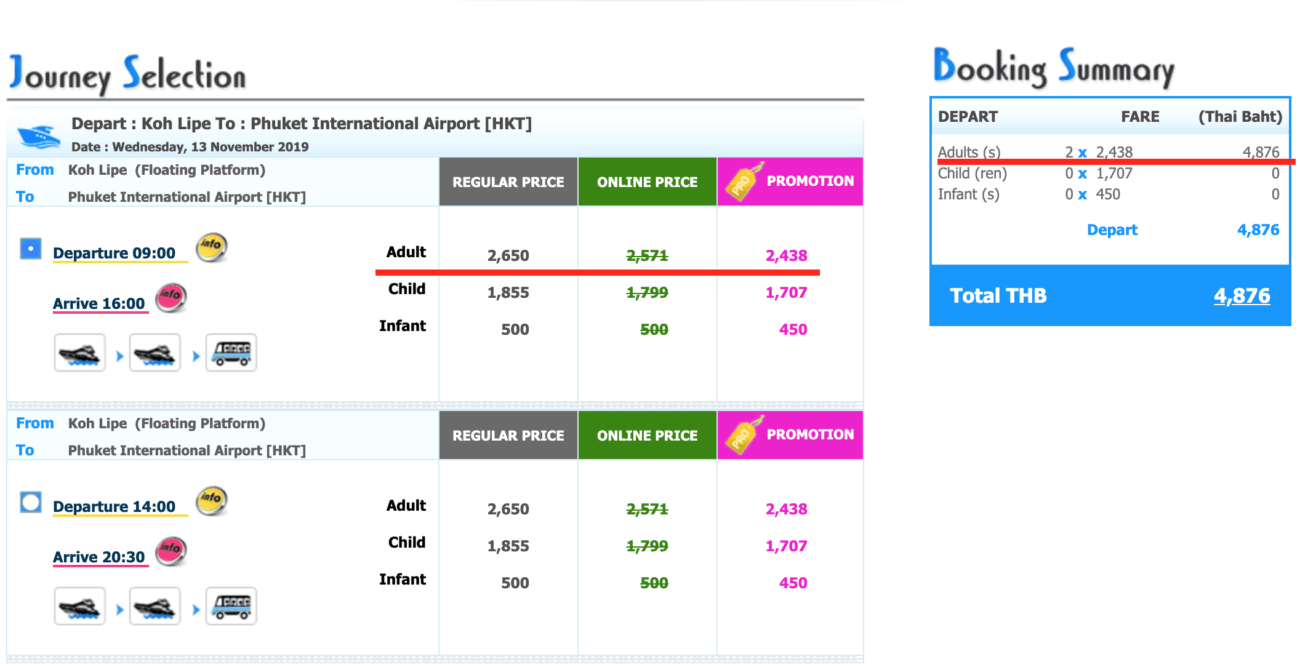Click first speedboat icon of the 14:00 journey
Screen dimensions: 1300x667
pos(80,606)
